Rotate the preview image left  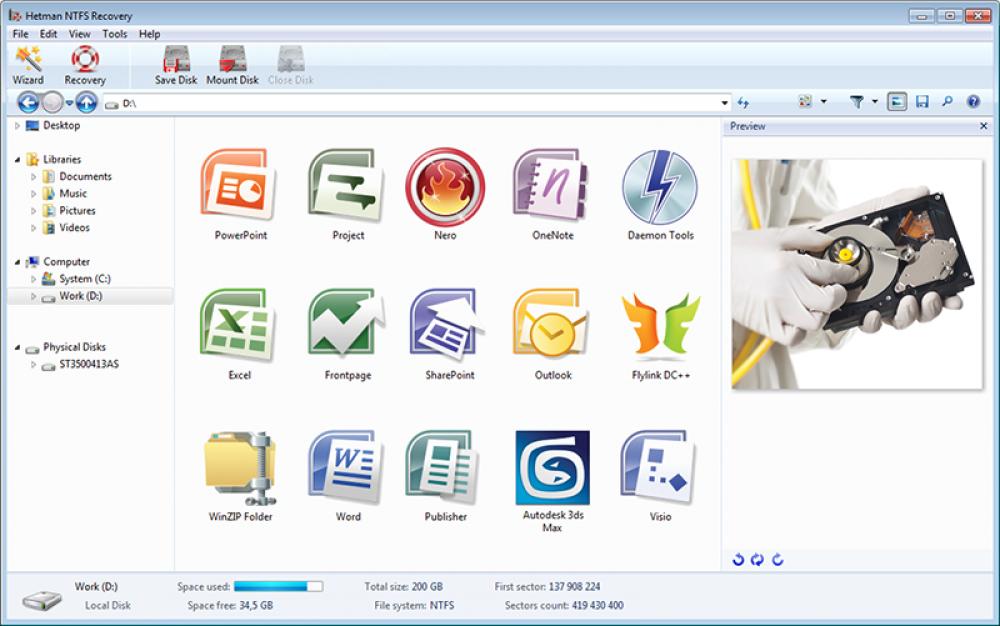coord(740,560)
